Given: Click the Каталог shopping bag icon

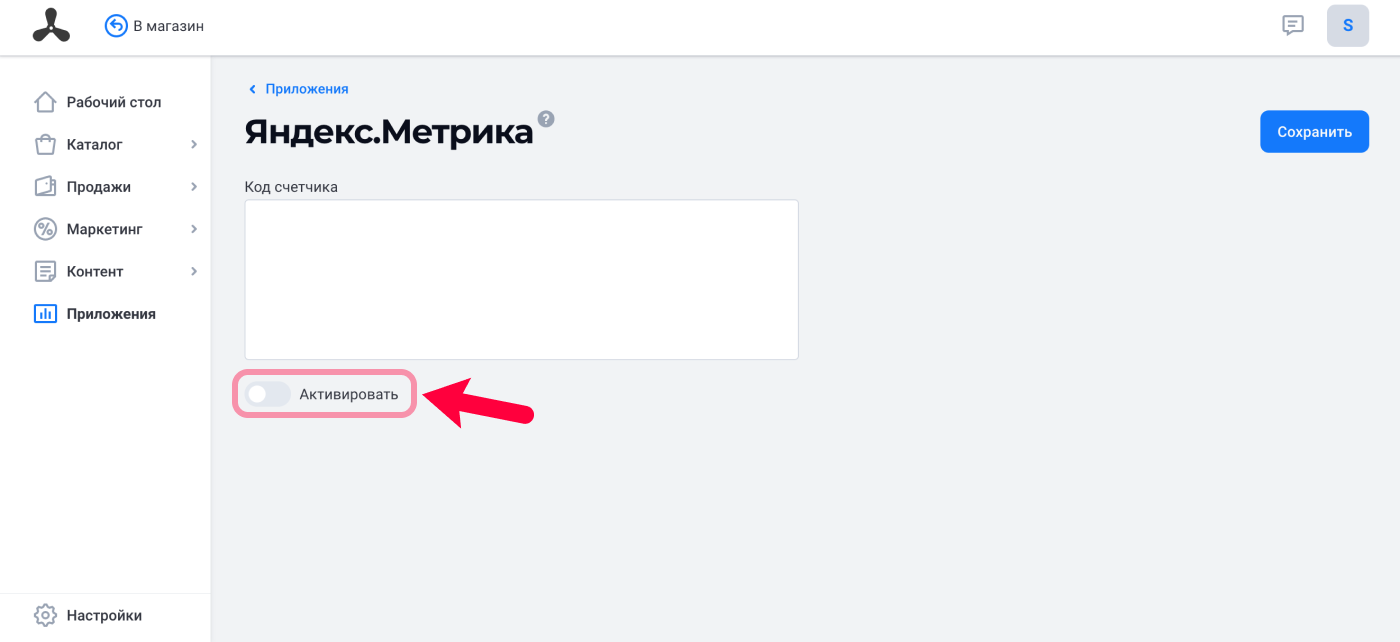Looking at the screenshot, I should pos(45,145).
